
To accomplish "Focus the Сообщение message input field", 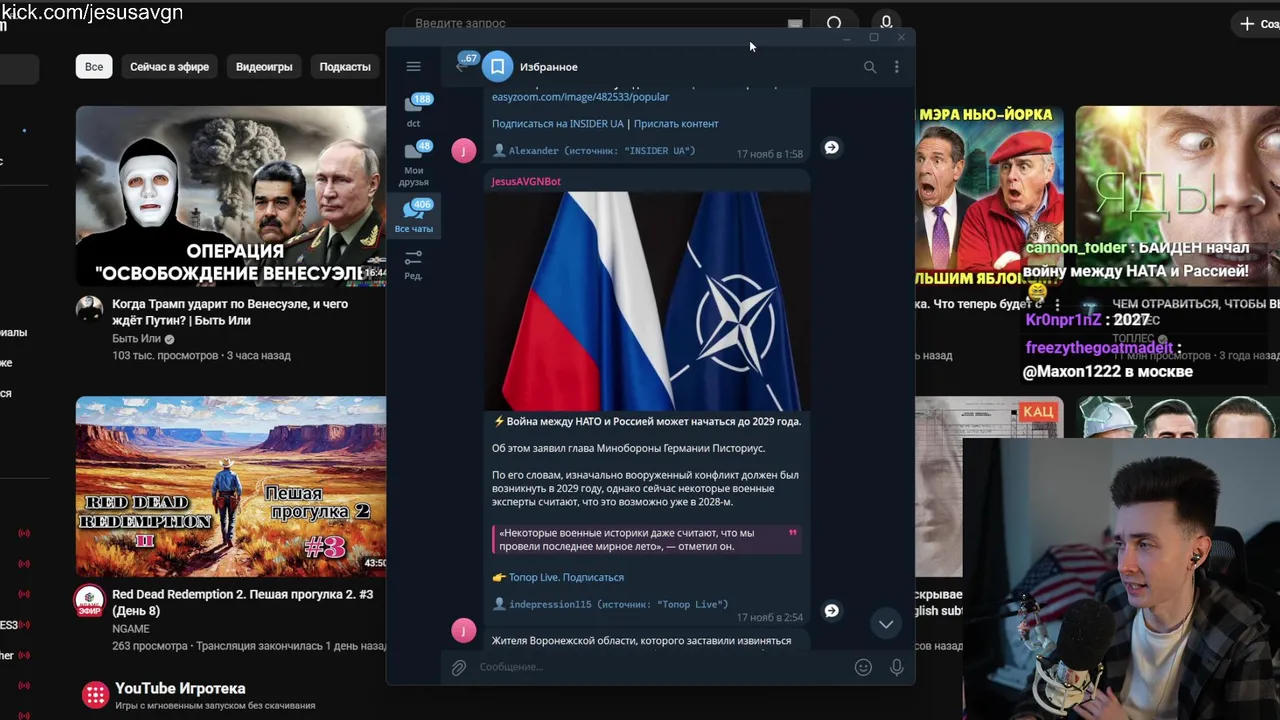I will (x=660, y=667).
